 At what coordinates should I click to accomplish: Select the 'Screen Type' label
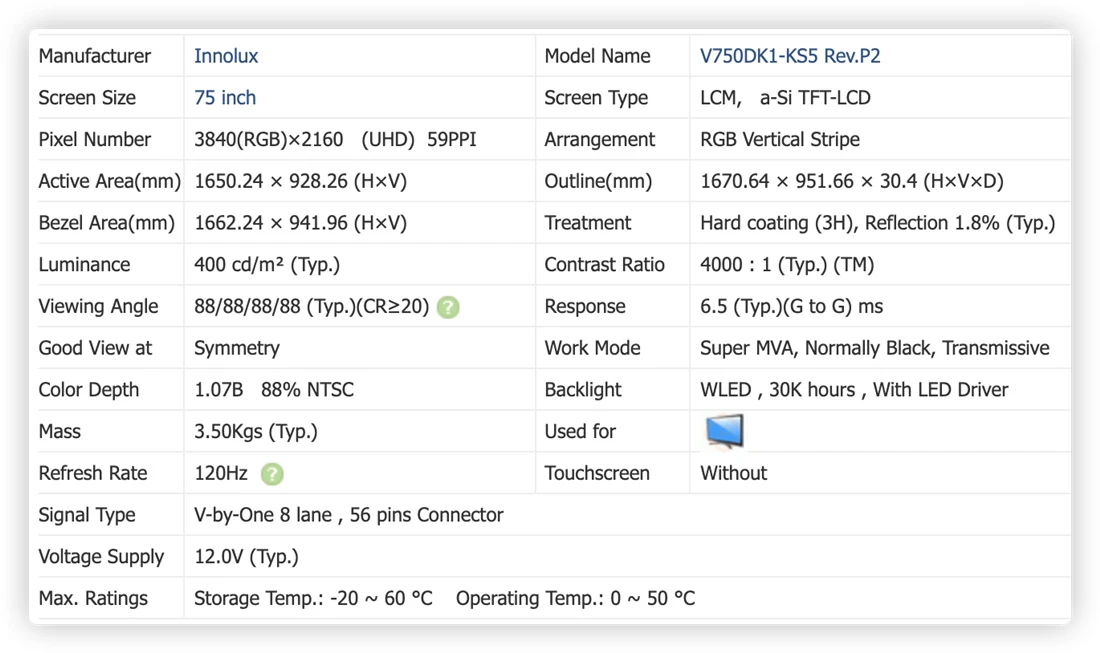click(596, 97)
